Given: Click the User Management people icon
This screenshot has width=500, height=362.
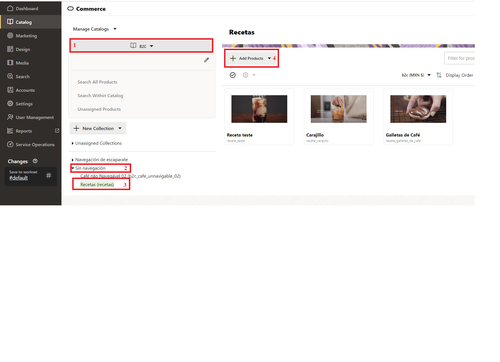Looking at the screenshot, I should (10, 117).
